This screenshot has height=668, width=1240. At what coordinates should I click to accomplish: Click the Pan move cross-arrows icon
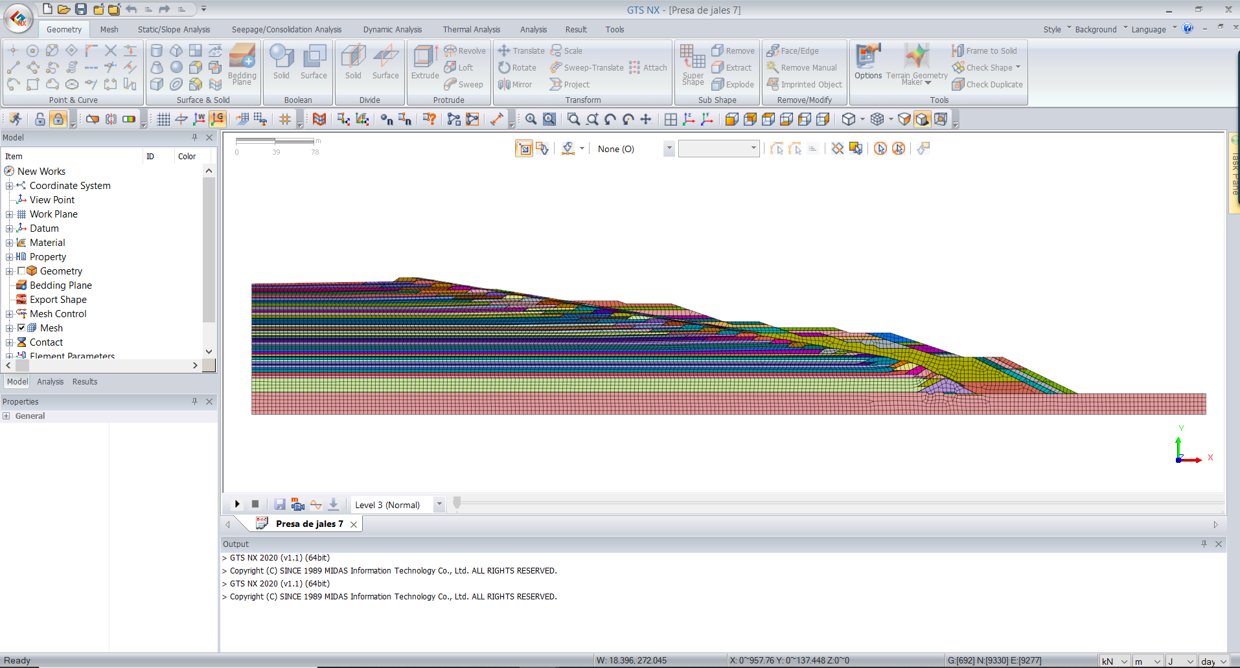click(x=646, y=119)
